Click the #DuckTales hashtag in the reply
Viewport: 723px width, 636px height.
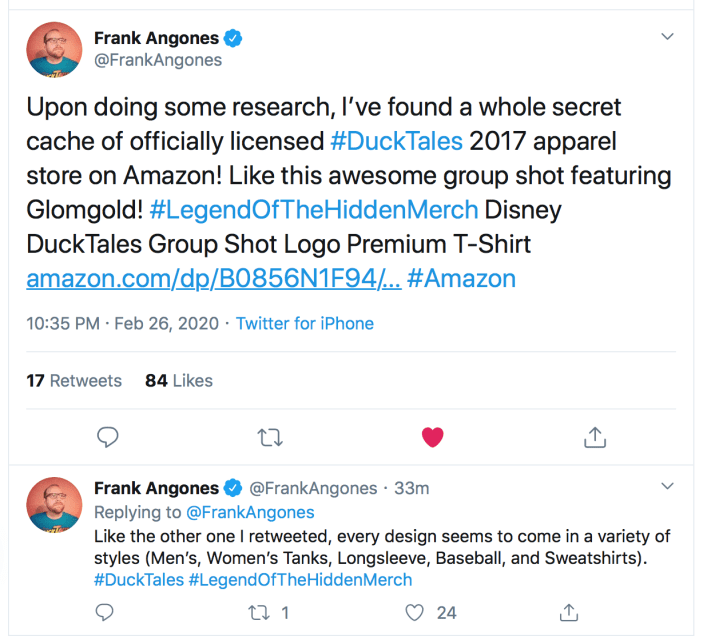click(139, 580)
